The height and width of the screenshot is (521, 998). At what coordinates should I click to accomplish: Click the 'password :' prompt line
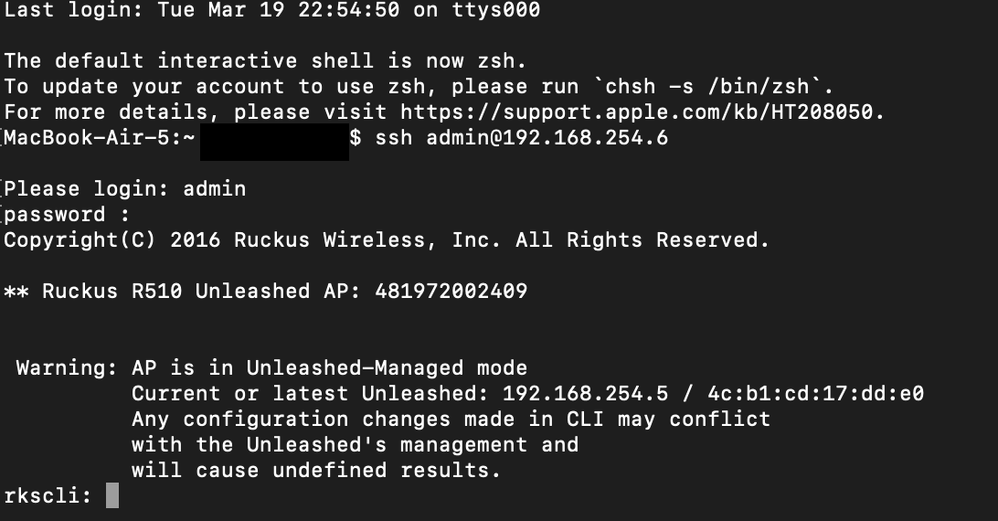[x=67, y=214]
